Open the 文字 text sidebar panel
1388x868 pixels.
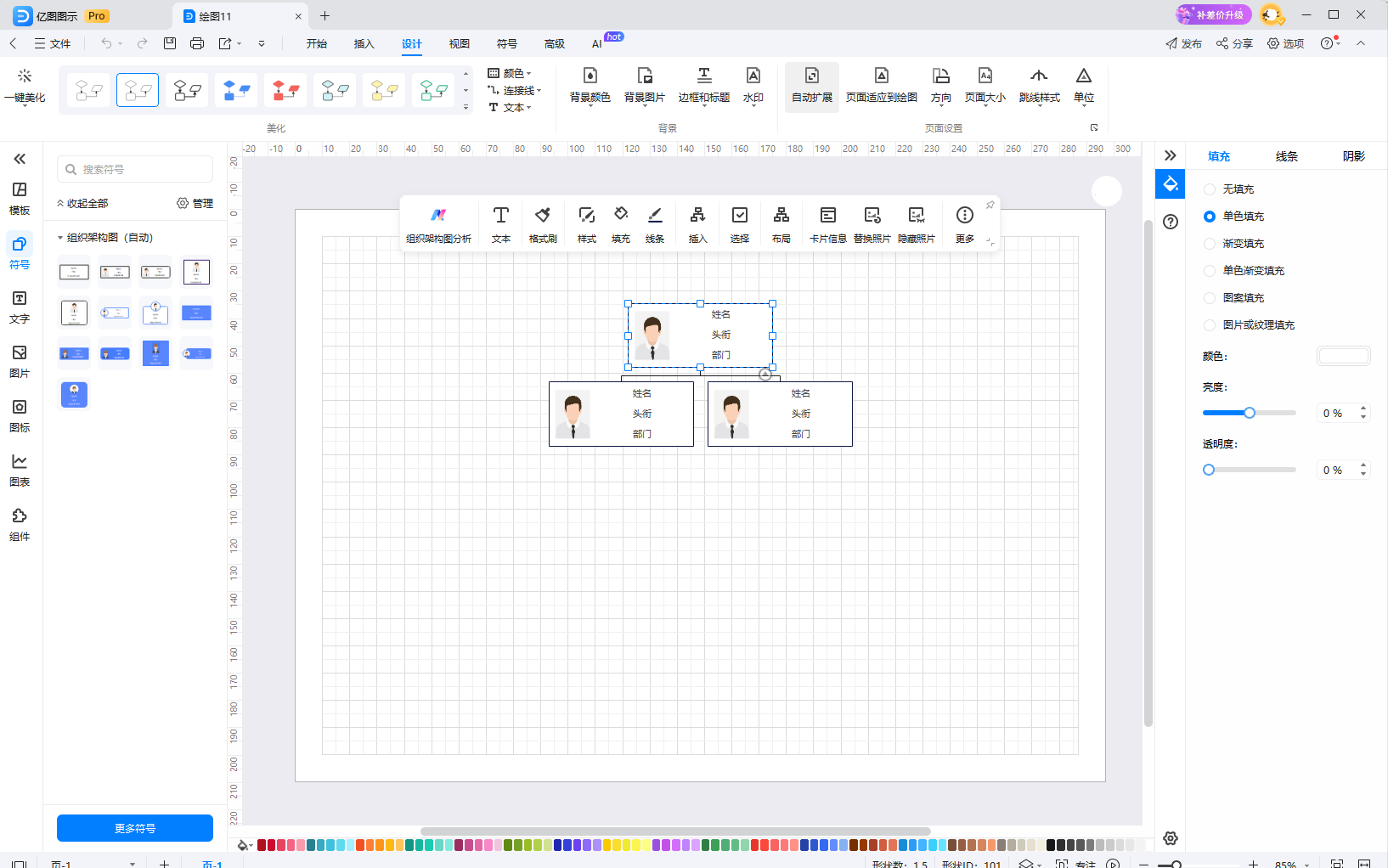click(x=20, y=307)
